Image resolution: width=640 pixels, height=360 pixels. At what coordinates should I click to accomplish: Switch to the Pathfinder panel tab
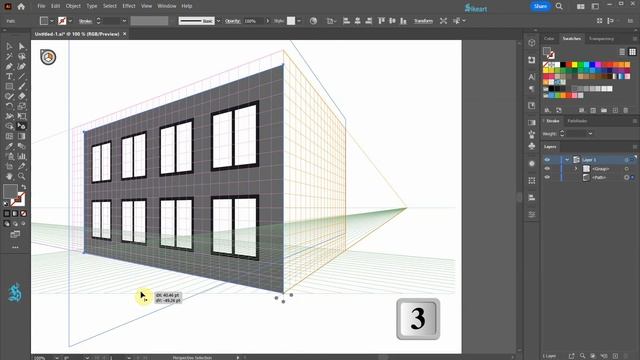coord(578,121)
